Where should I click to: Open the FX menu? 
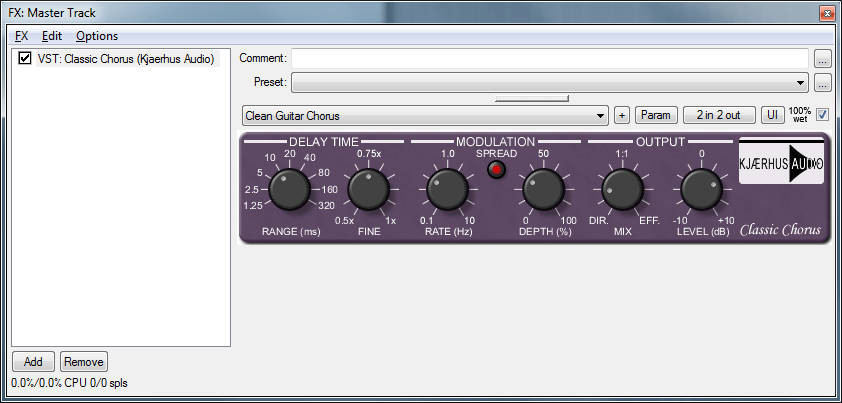(x=21, y=36)
